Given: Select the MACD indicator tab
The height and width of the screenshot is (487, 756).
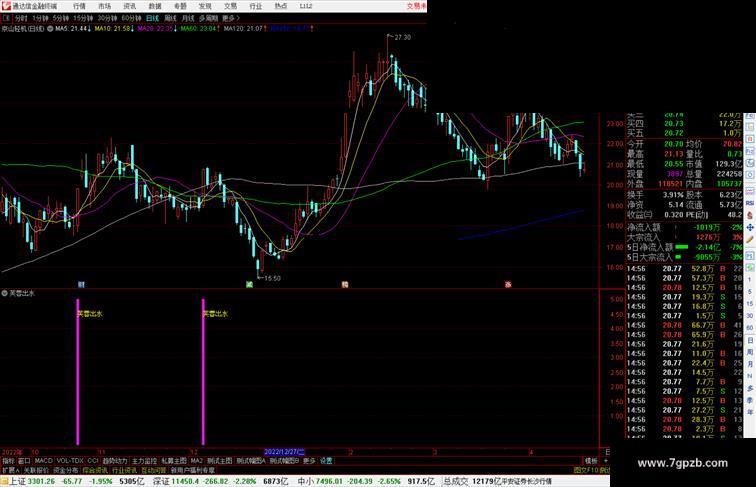Looking at the screenshot, I should pos(43,461).
